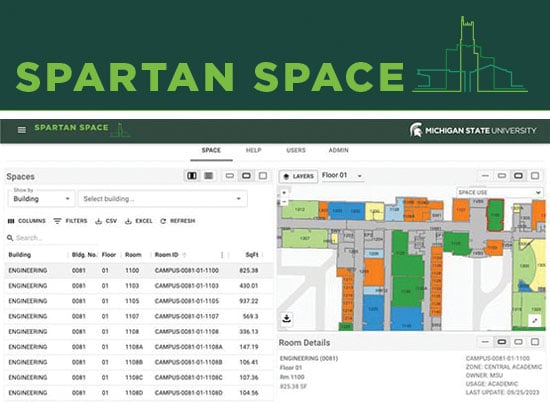The height and width of the screenshot is (410, 550).
Task: Open the Show by Building dropdown
Action: click(x=41, y=199)
